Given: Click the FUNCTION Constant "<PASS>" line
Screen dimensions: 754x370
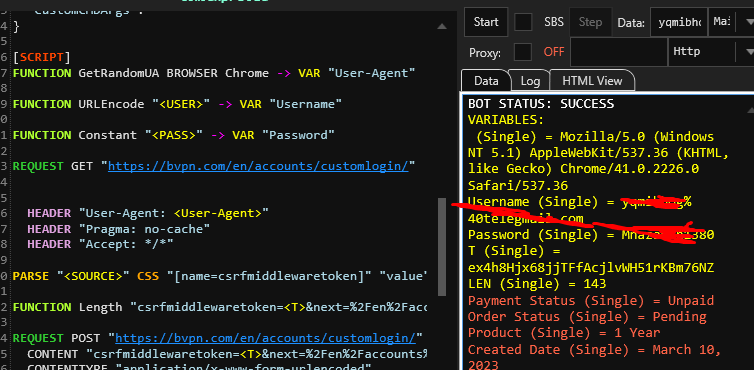Looking at the screenshot, I should (173, 135).
